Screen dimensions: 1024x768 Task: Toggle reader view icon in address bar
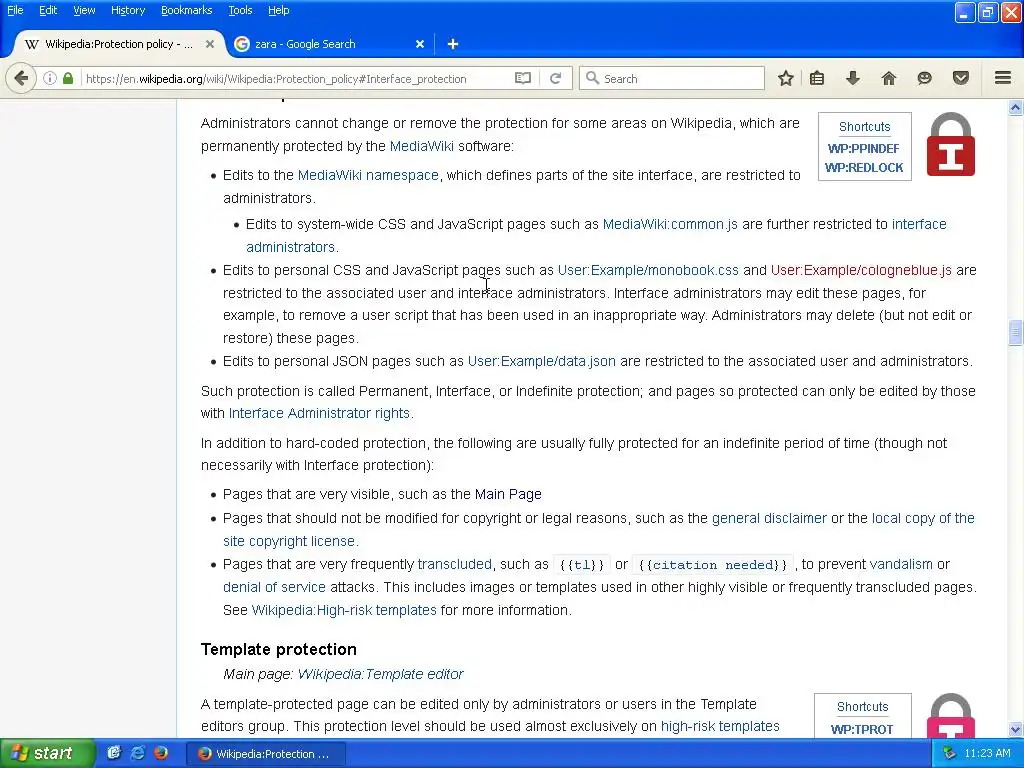[x=522, y=78]
